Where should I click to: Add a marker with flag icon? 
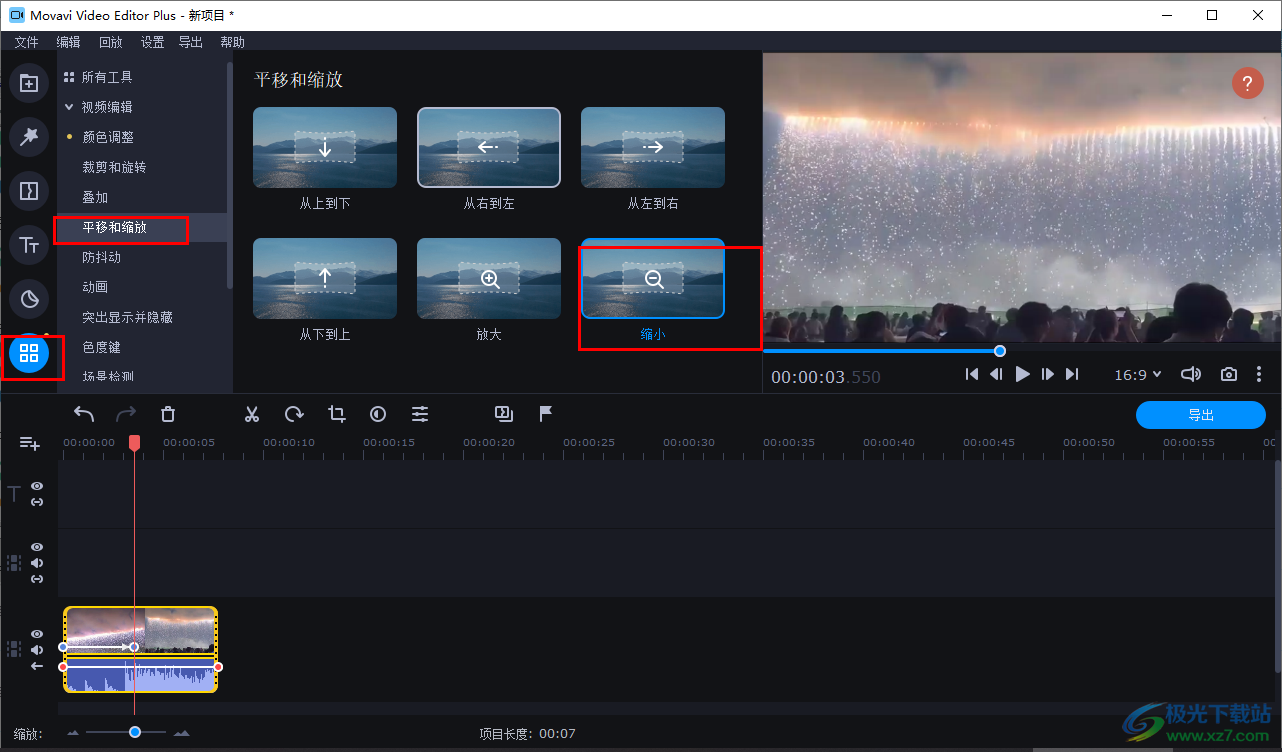(546, 413)
